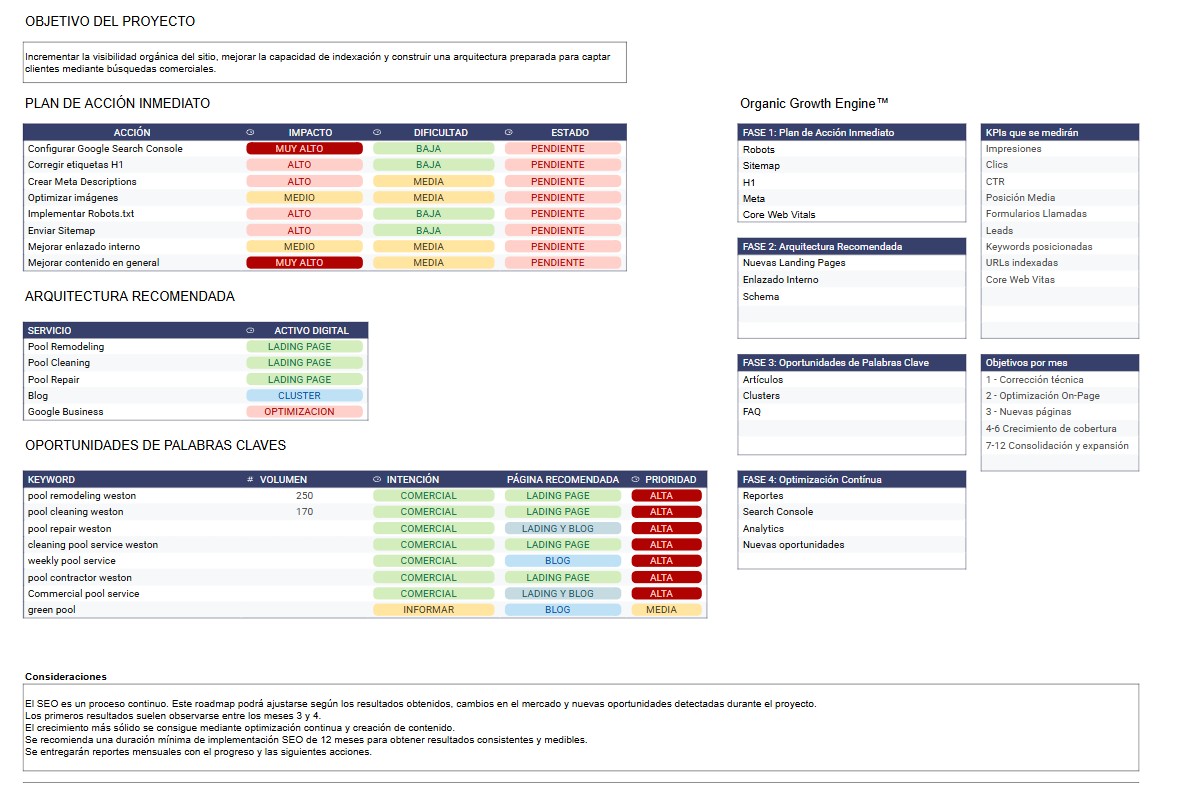Open CLUSTER chip in the Blog row

point(305,396)
